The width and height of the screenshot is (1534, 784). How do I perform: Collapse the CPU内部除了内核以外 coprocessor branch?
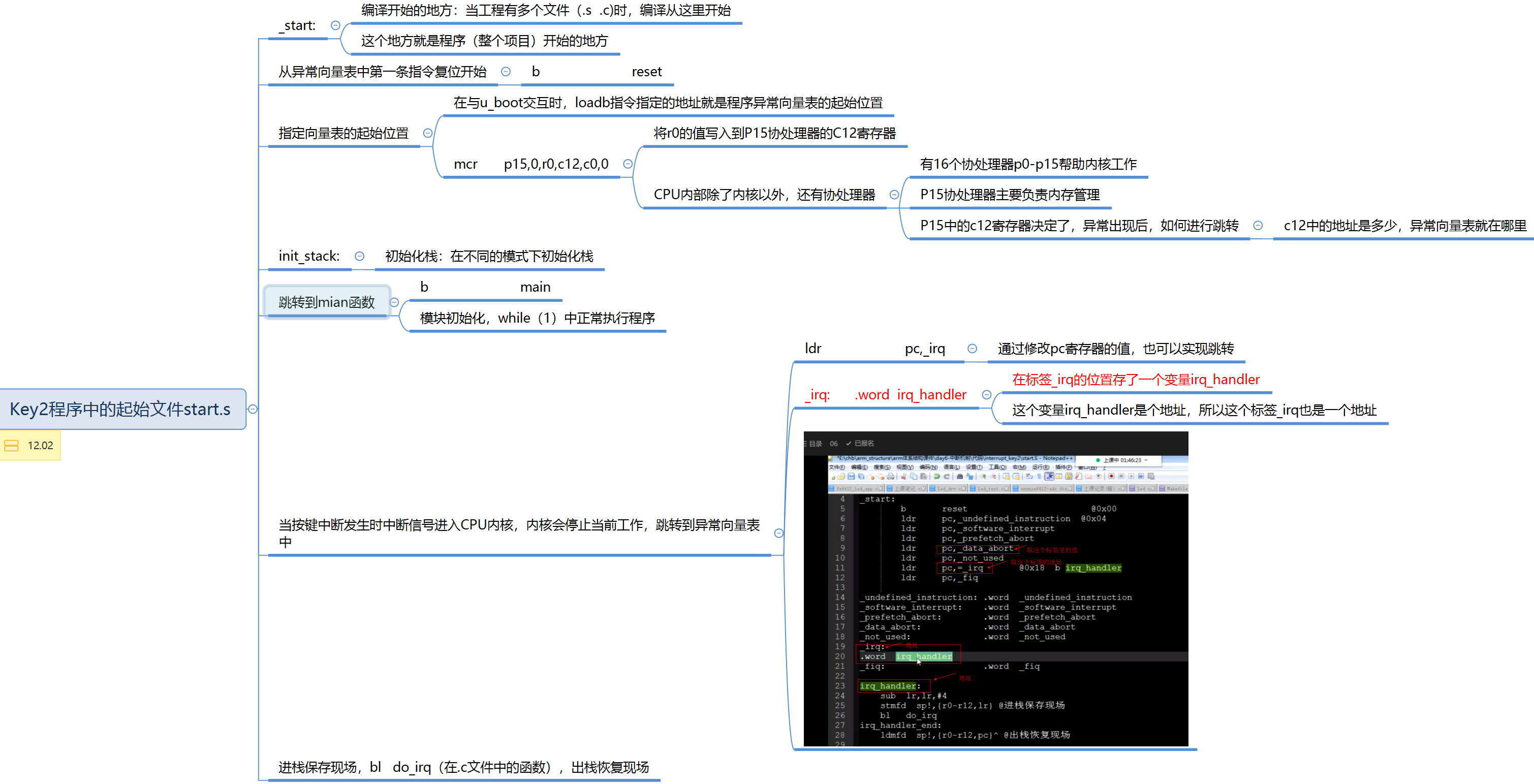pyautogui.click(x=894, y=195)
